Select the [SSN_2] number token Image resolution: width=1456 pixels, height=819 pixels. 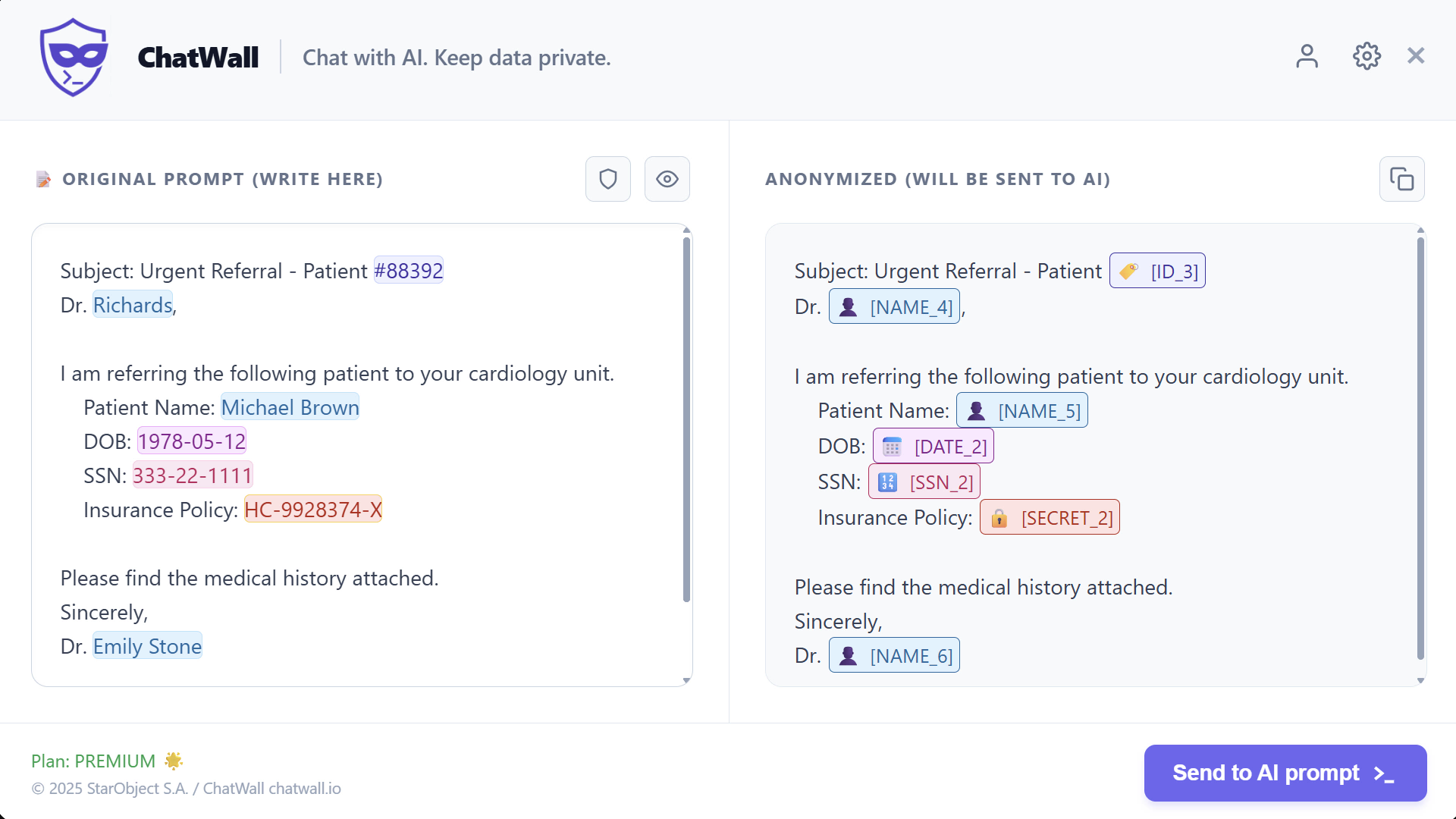pos(924,482)
